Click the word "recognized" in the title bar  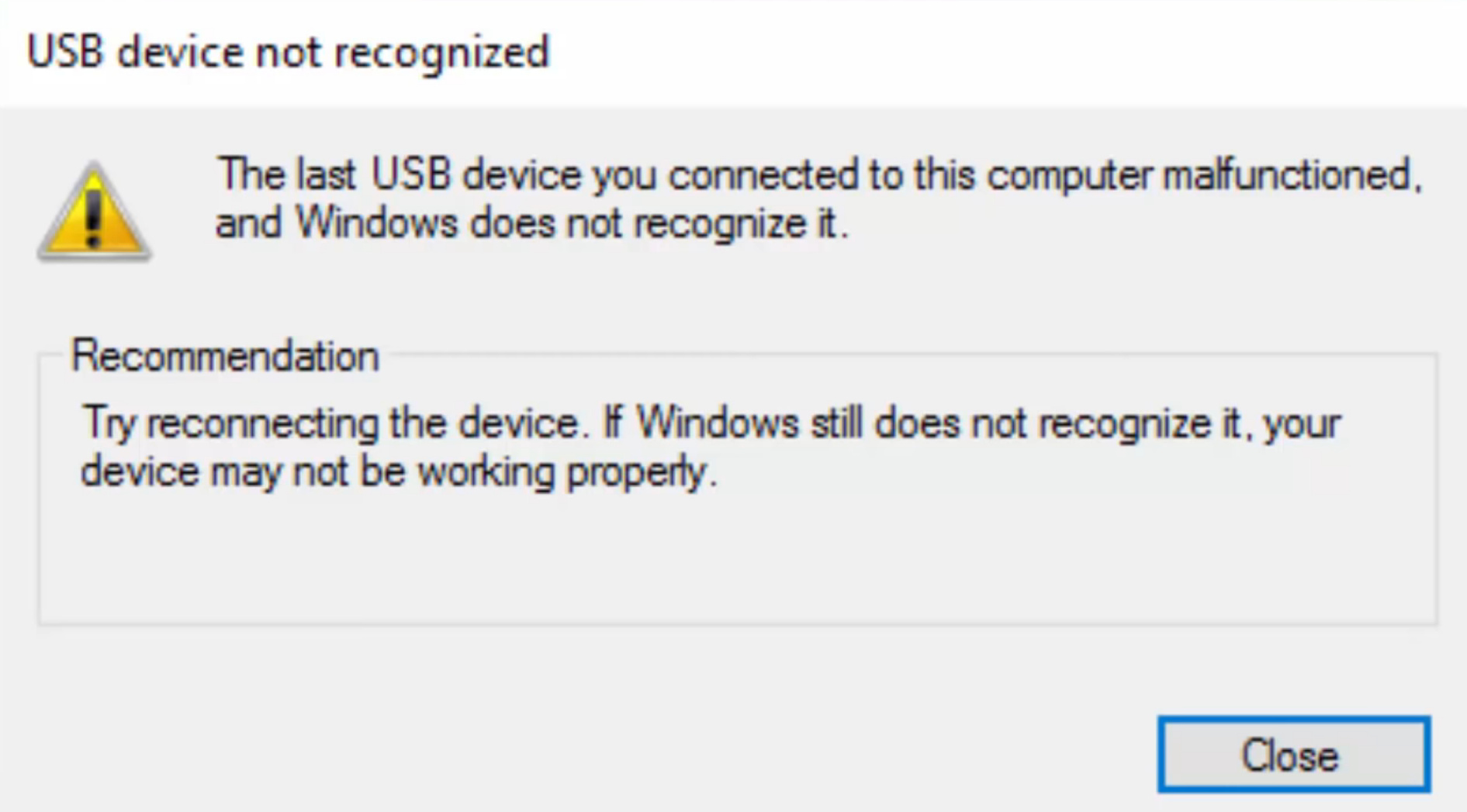pyautogui.click(x=441, y=54)
